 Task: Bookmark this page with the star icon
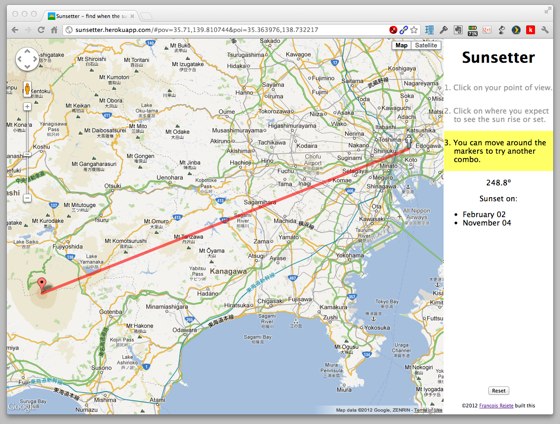tap(414, 30)
